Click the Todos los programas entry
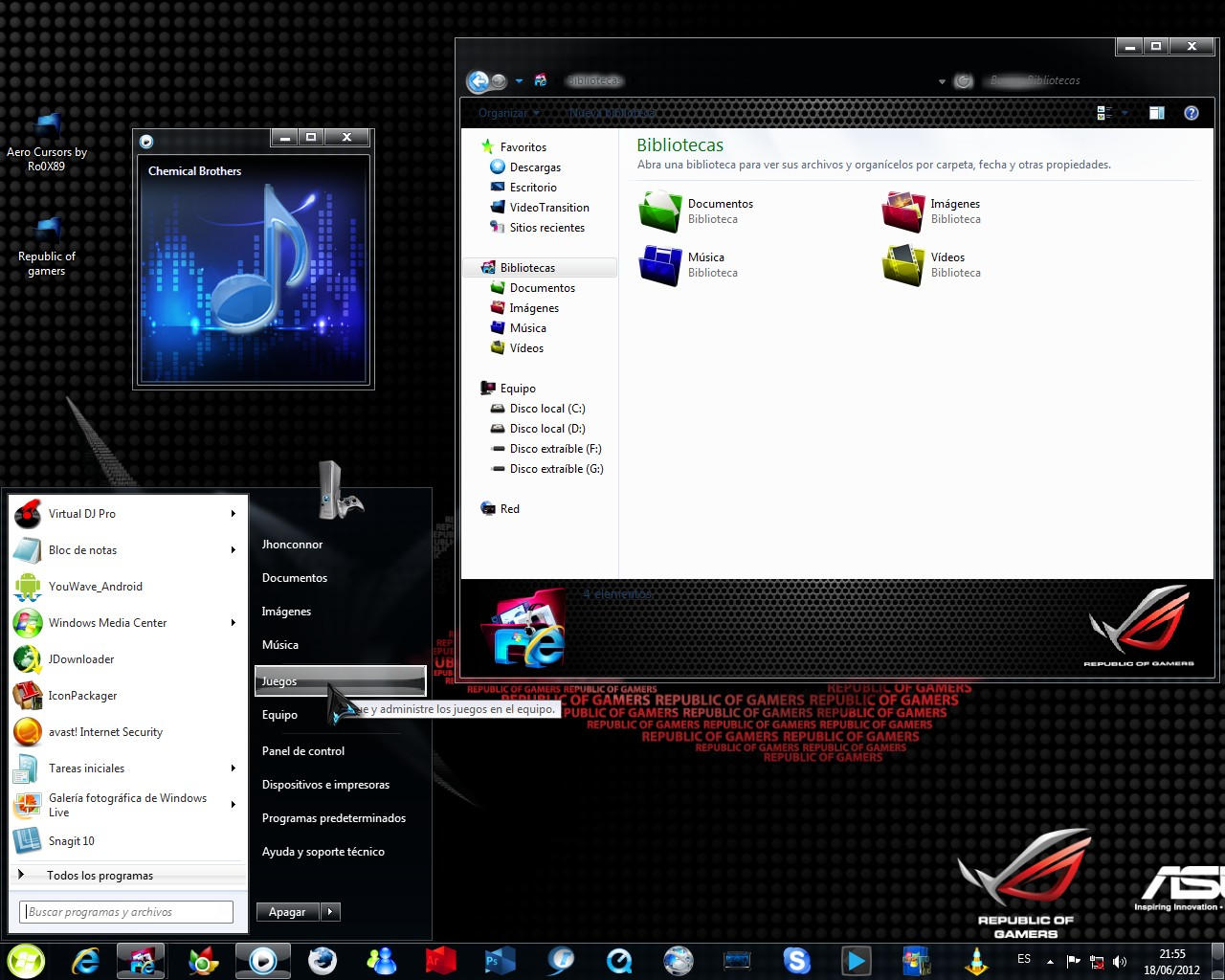The image size is (1225, 980). pos(100,875)
